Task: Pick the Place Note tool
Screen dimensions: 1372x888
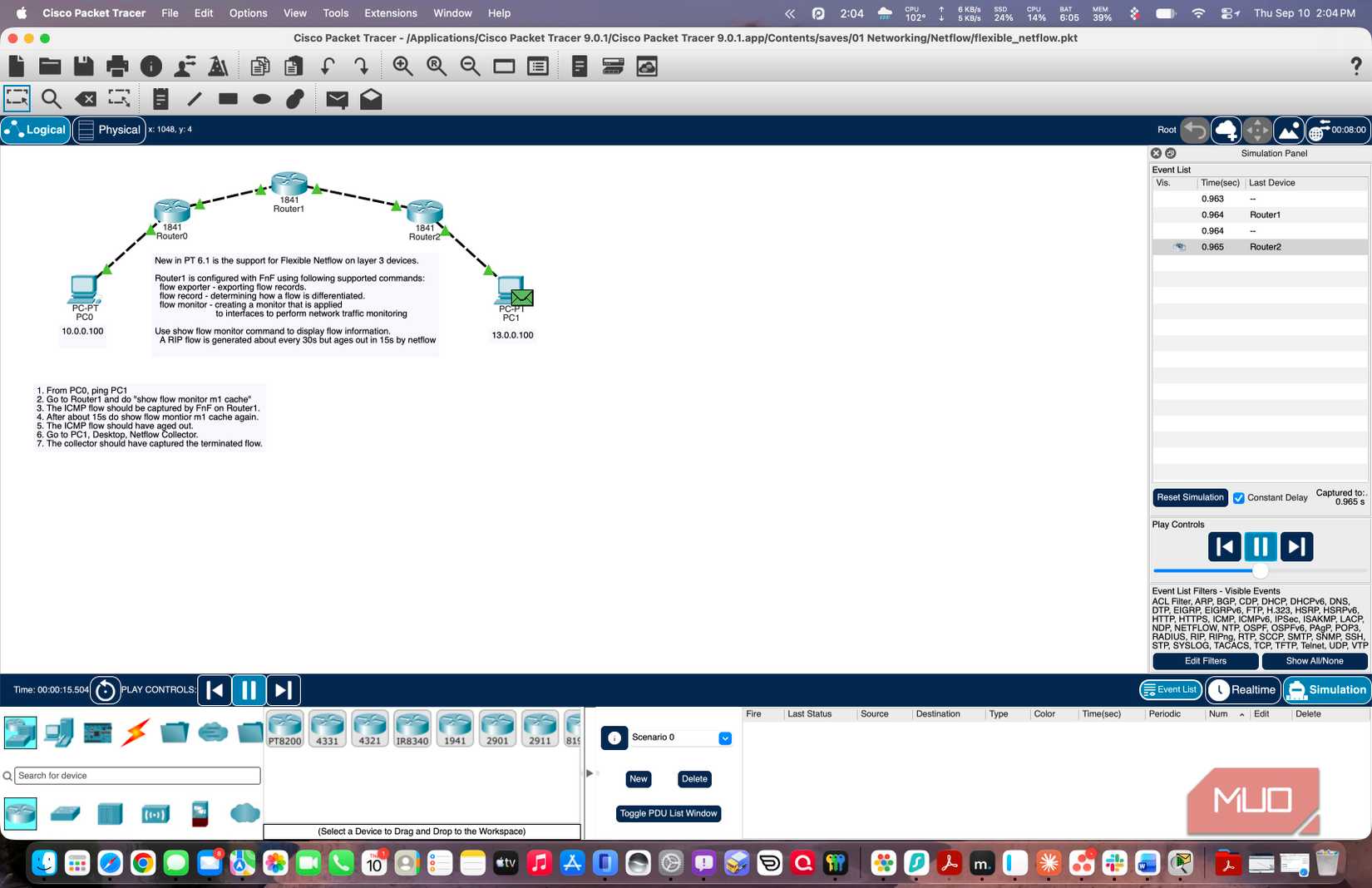Action: [x=160, y=100]
